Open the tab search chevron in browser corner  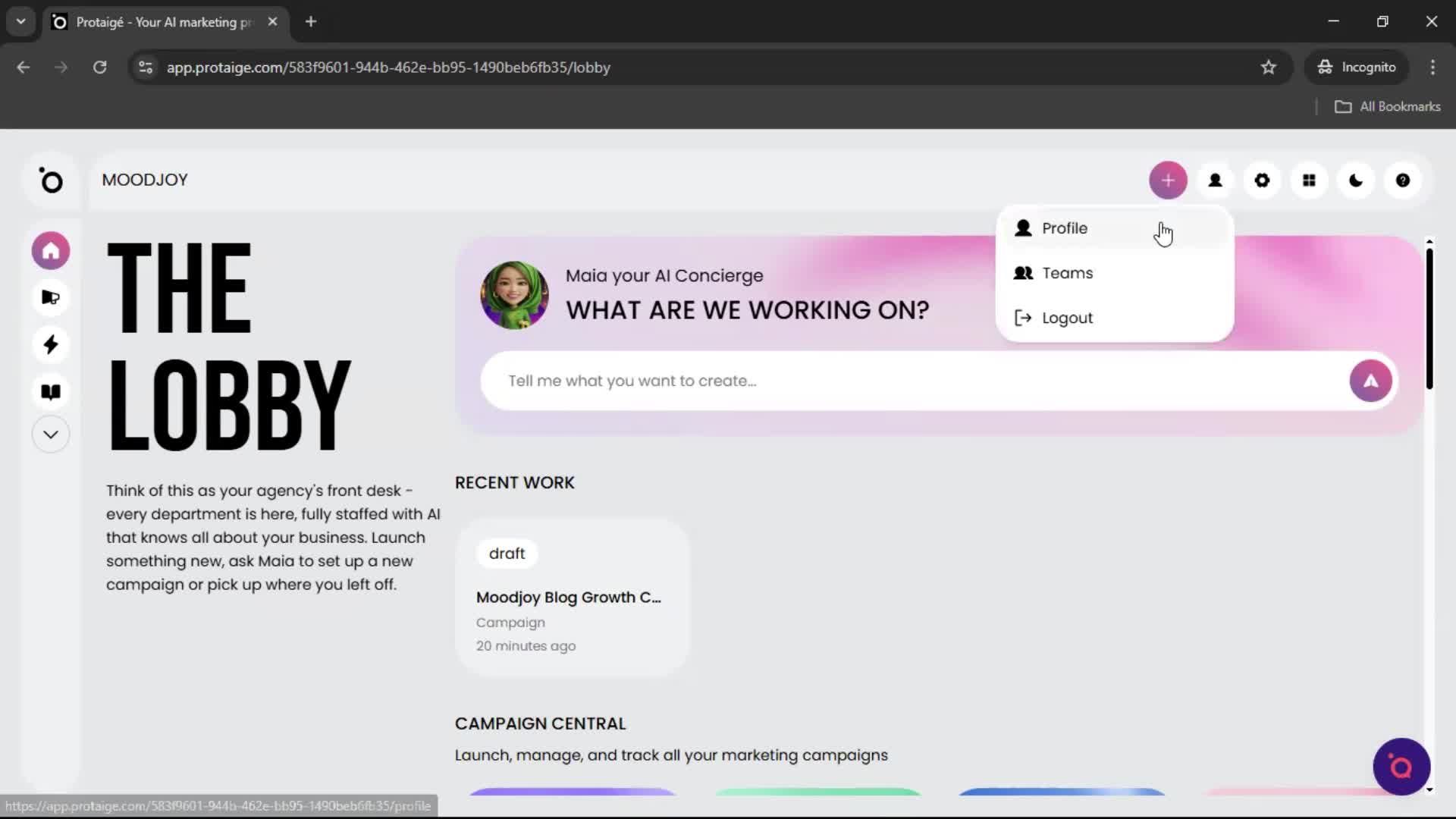click(20, 21)
